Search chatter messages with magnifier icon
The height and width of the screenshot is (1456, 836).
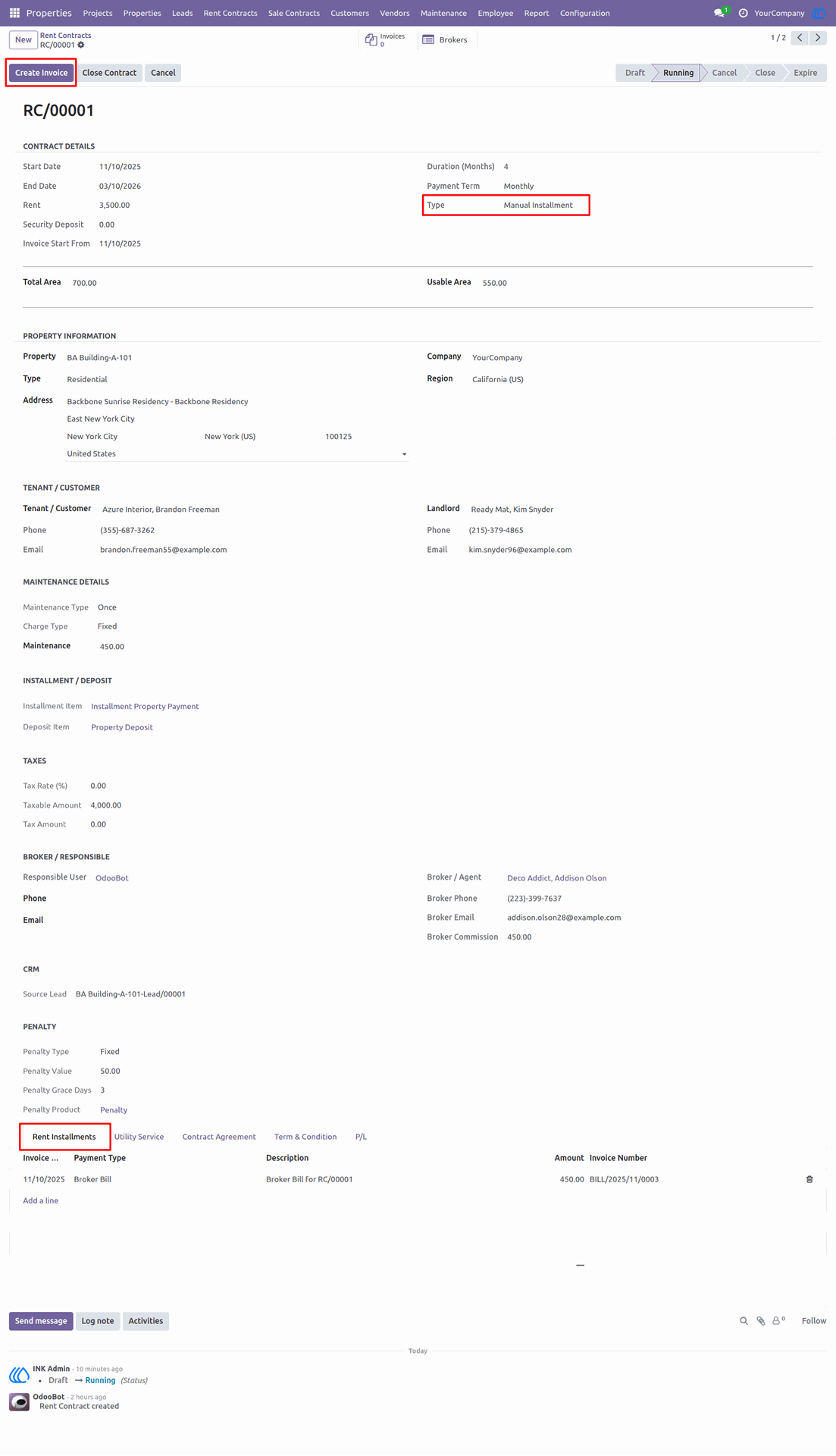(x=744, y=1321)
